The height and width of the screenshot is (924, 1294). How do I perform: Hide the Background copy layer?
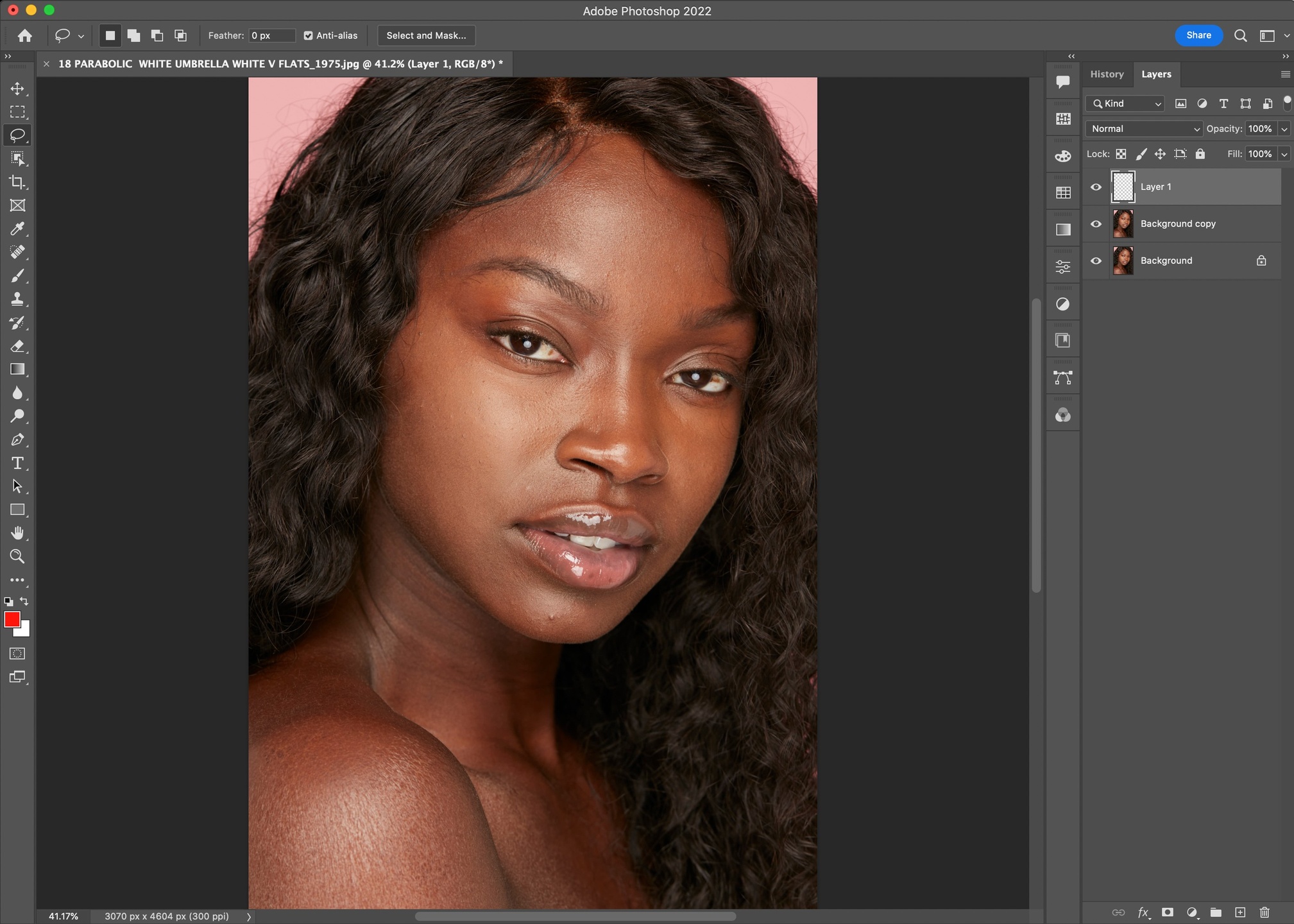(1096, 224)
